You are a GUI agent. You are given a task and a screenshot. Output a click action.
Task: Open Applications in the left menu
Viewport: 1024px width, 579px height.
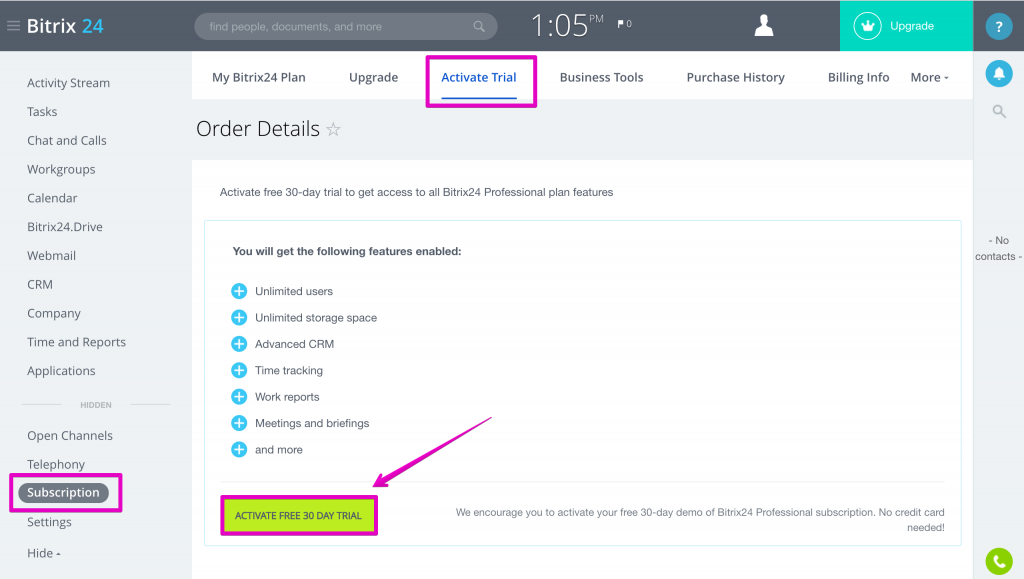pyautogui.click(x=61, y=371)
